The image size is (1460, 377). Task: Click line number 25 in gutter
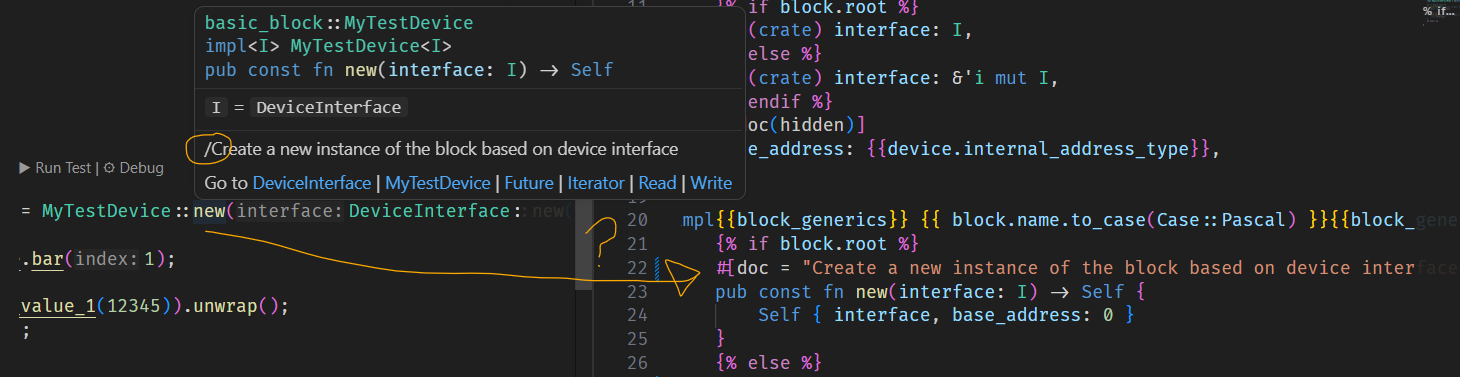coord(637,338)
